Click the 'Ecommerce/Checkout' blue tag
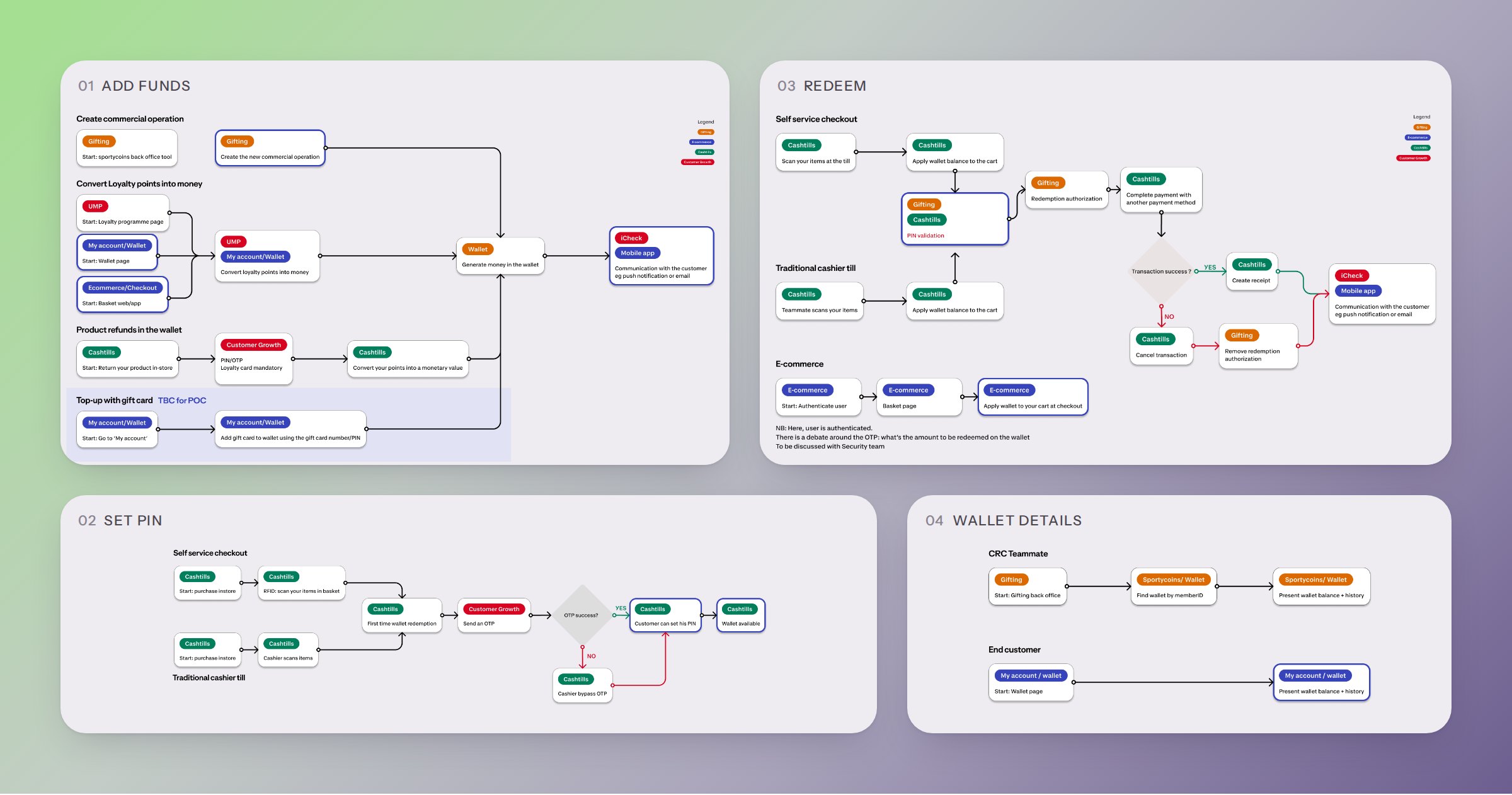Screen dimensions: 1512x795 (122, 288)
